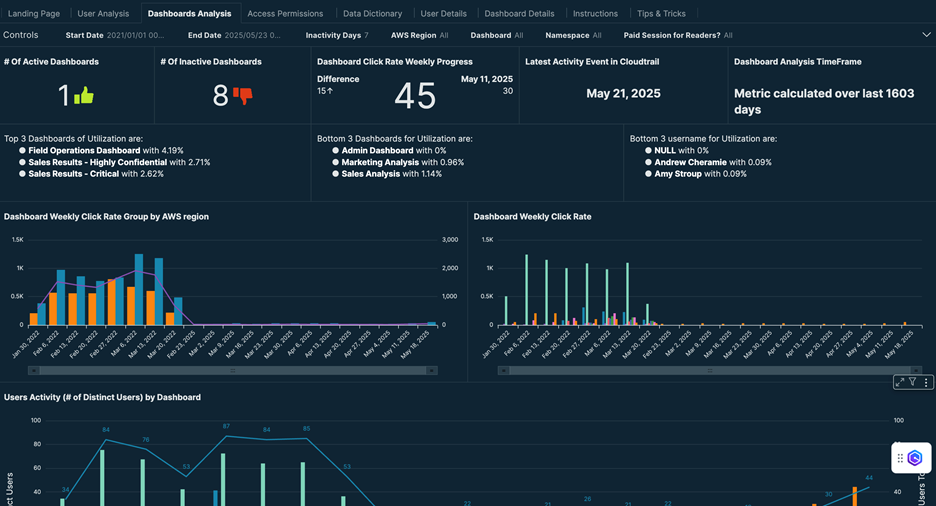Open the three-dot menu on Users Activity visual
This screenshot has width=936, height=506.
tap(926, 382)
